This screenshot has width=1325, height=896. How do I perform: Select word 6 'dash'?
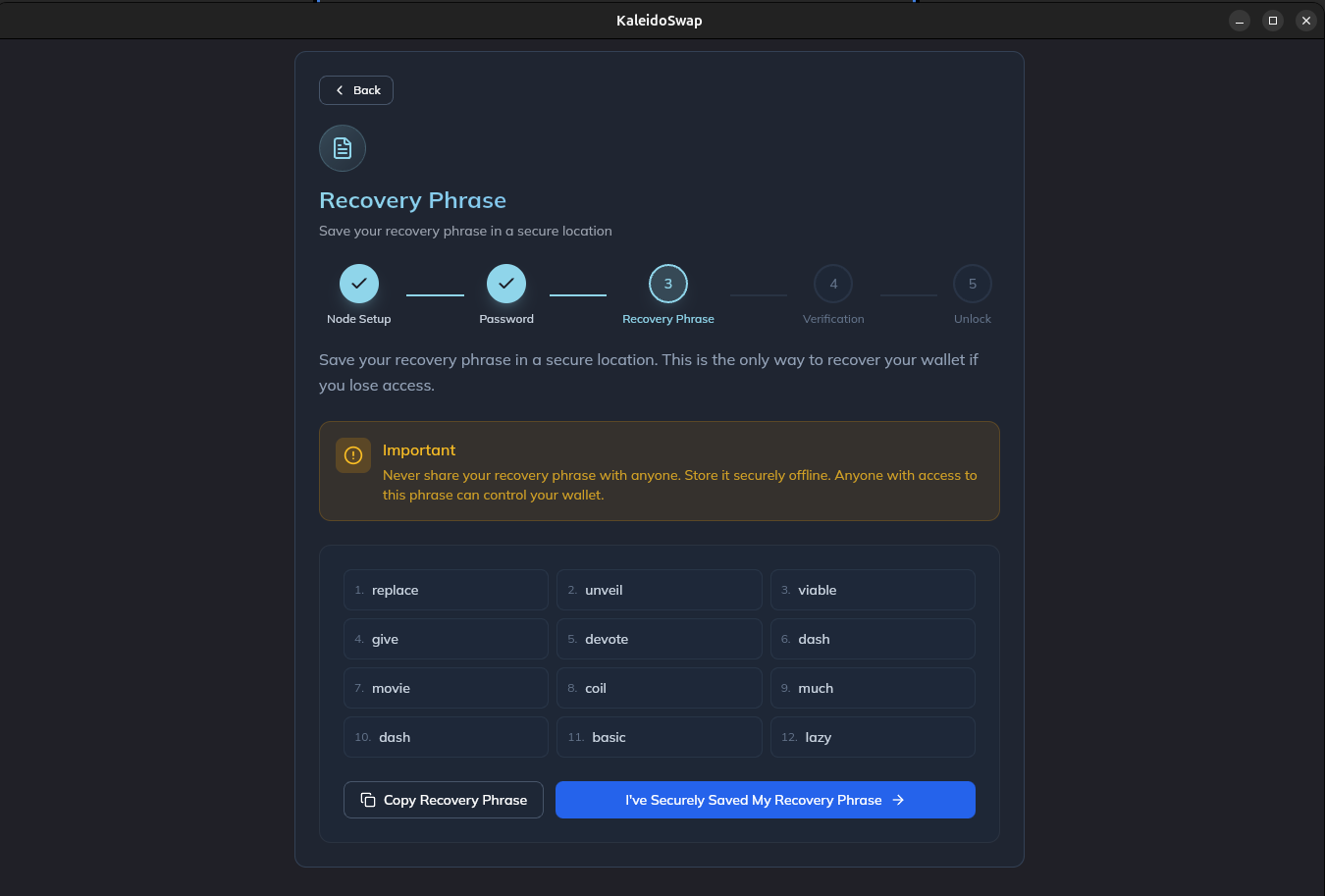click(873, 639)
